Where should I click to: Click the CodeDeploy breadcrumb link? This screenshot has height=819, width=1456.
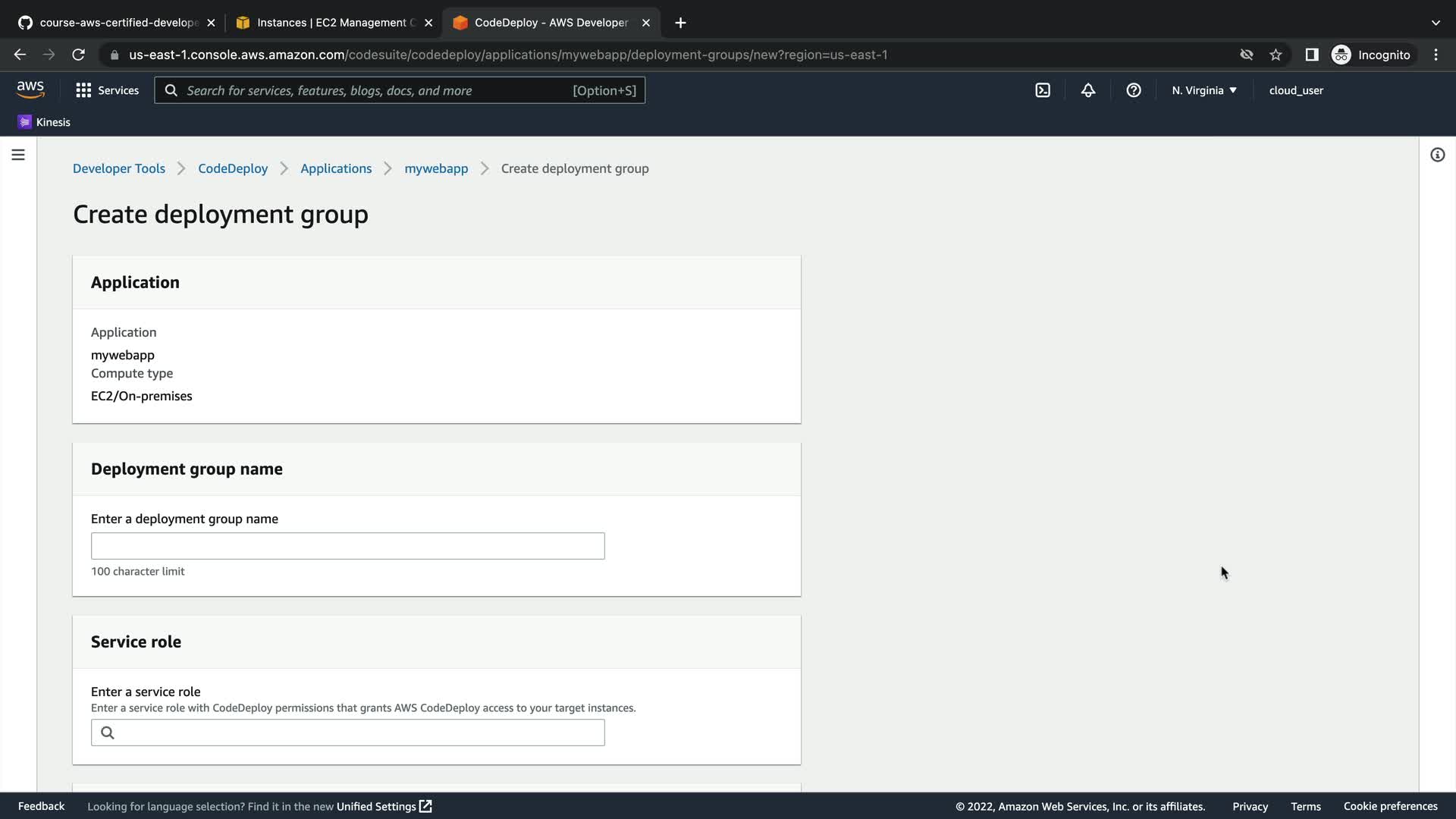[x=233, y=168]
